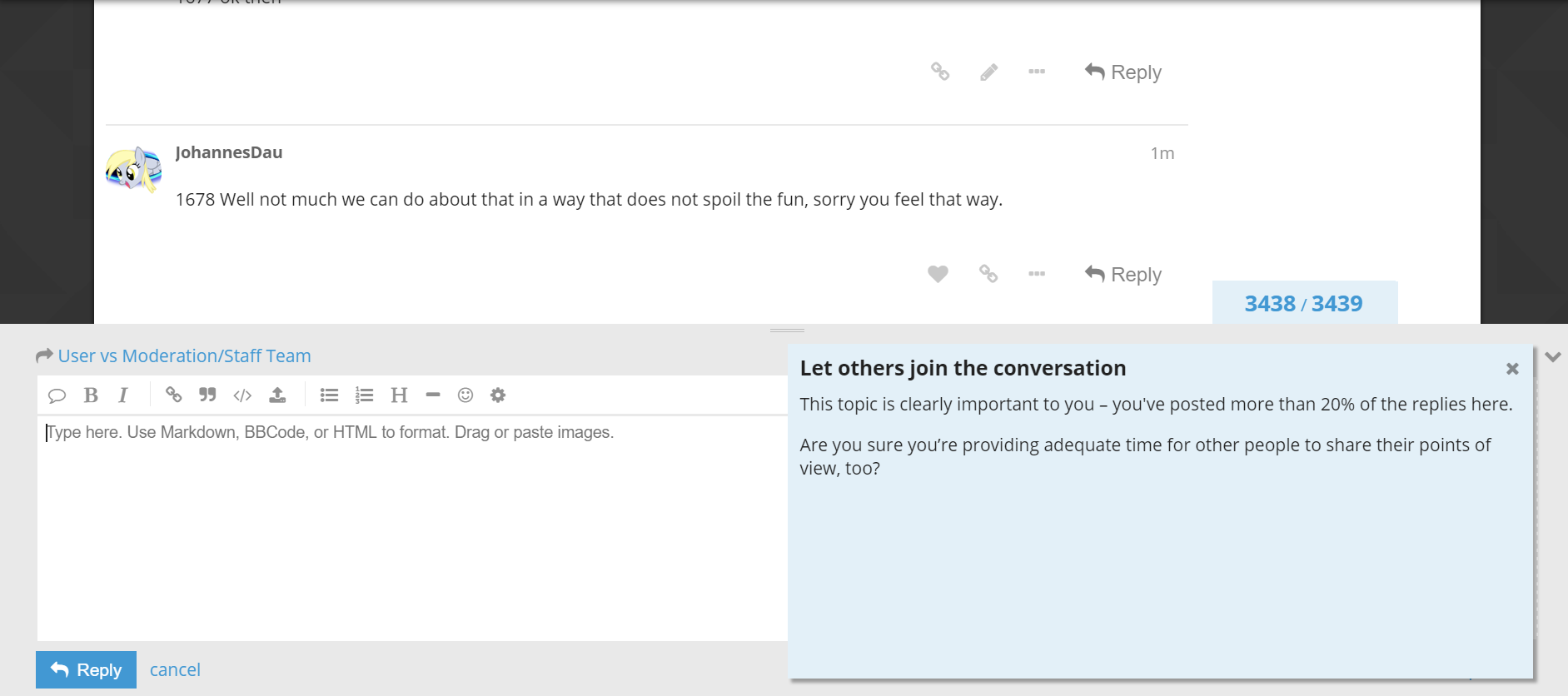Like JohannesDau's post with heart icon
Screen dimensions: 1568x696
click(938, 274)
